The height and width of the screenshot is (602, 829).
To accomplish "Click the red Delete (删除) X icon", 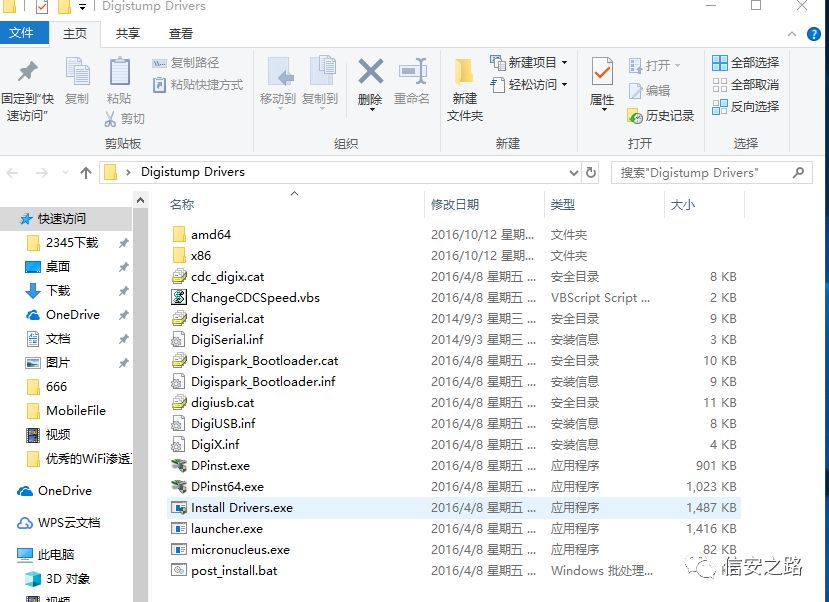I will tap(371, 71).
